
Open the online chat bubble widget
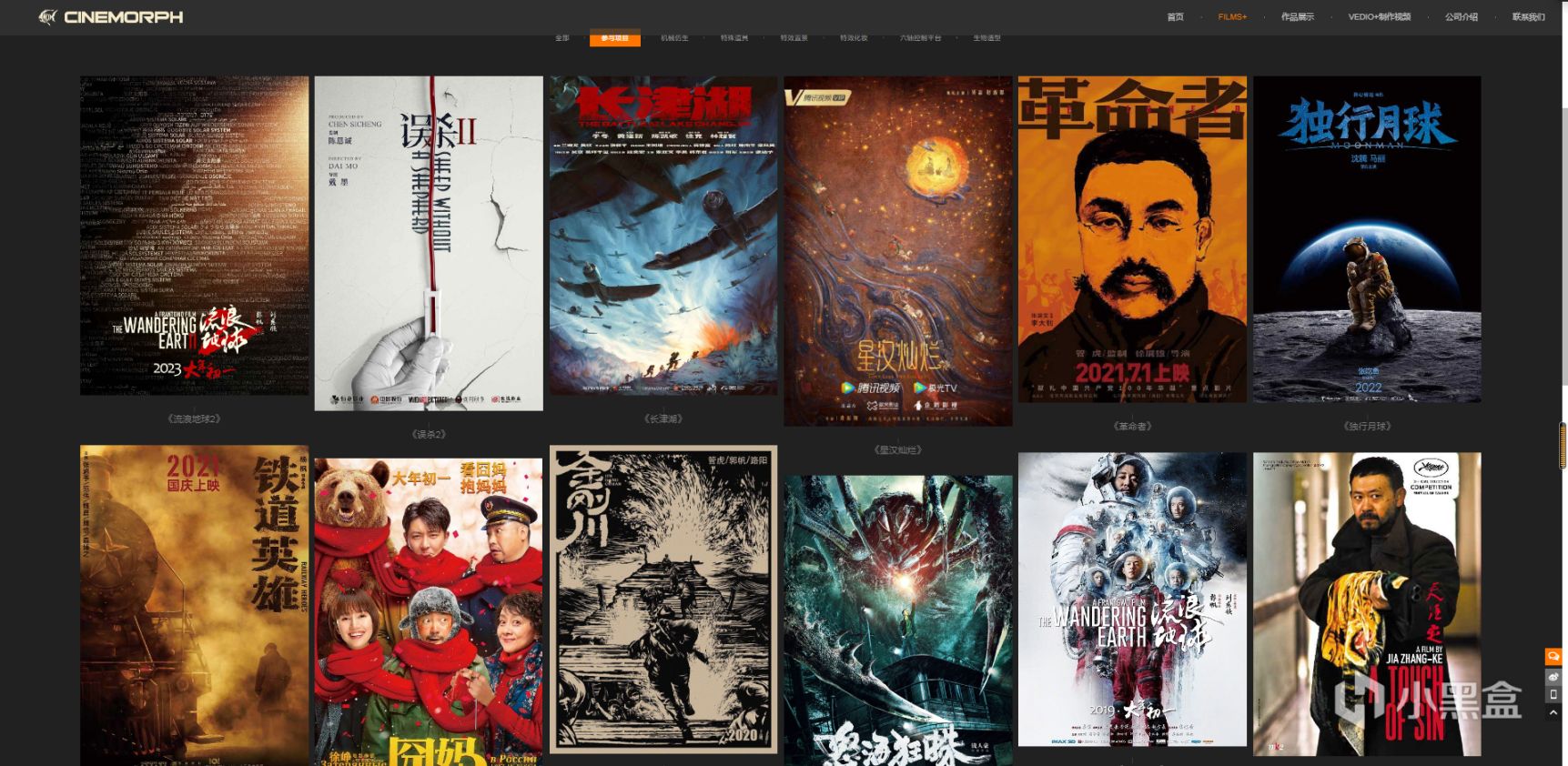(1553, 657)
